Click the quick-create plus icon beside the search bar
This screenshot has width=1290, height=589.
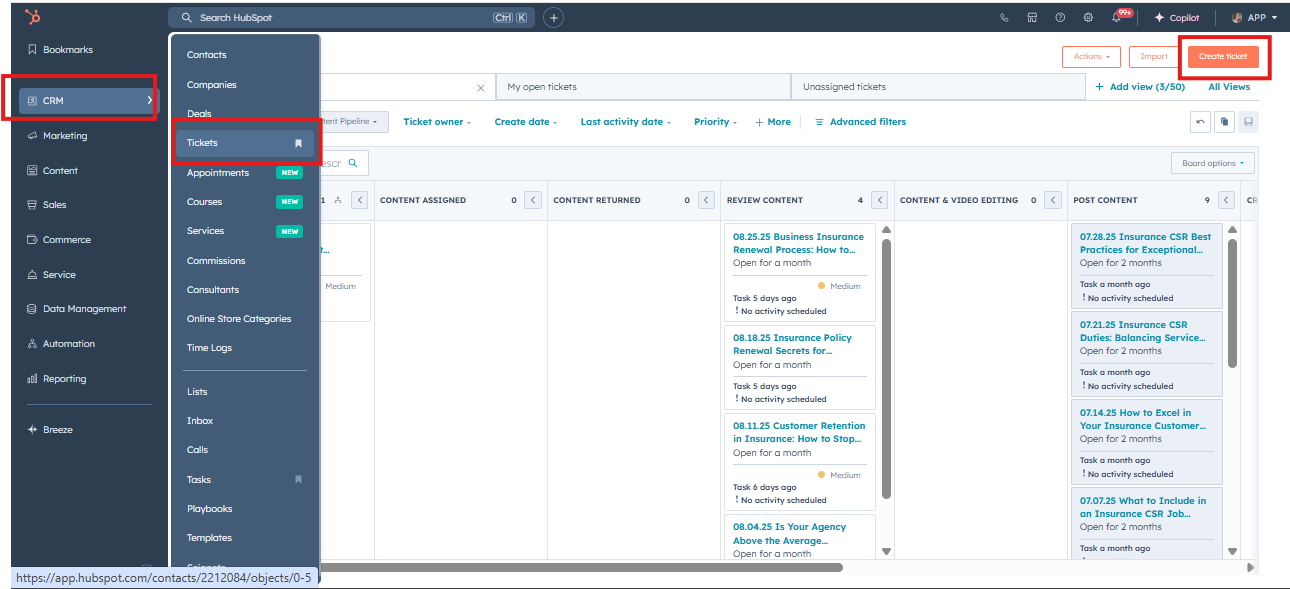[x=553, y=18]
